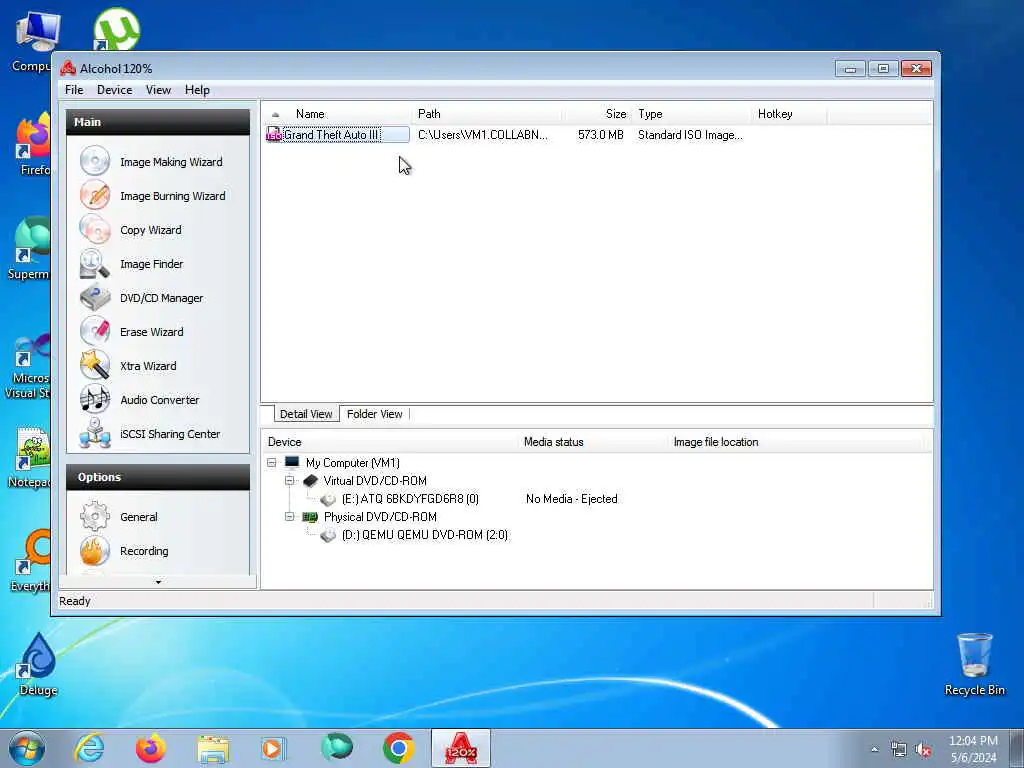
Task: Select the drive D: QEMU disc icon
Action: coord(328,535)
